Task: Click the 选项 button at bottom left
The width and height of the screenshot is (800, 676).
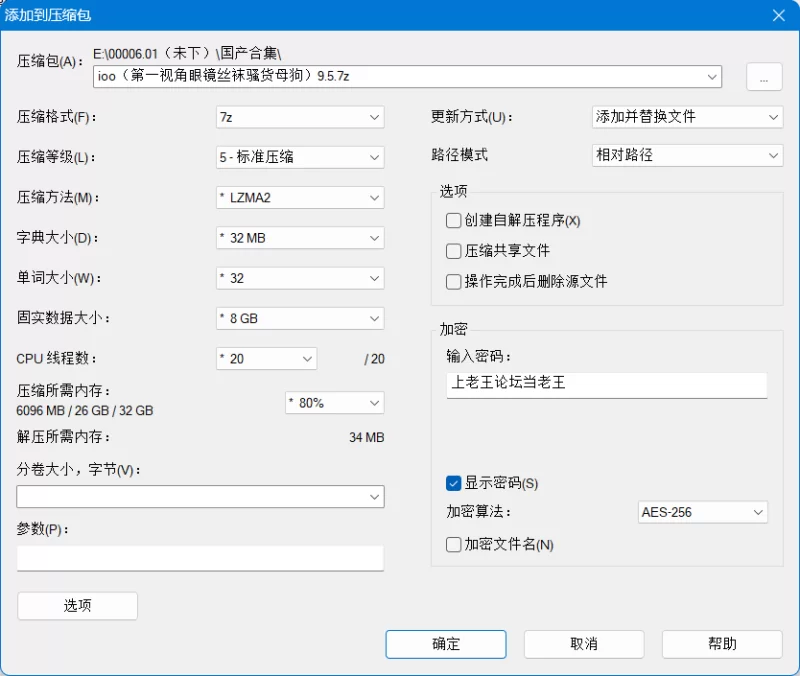Action: tap(78, 606)
